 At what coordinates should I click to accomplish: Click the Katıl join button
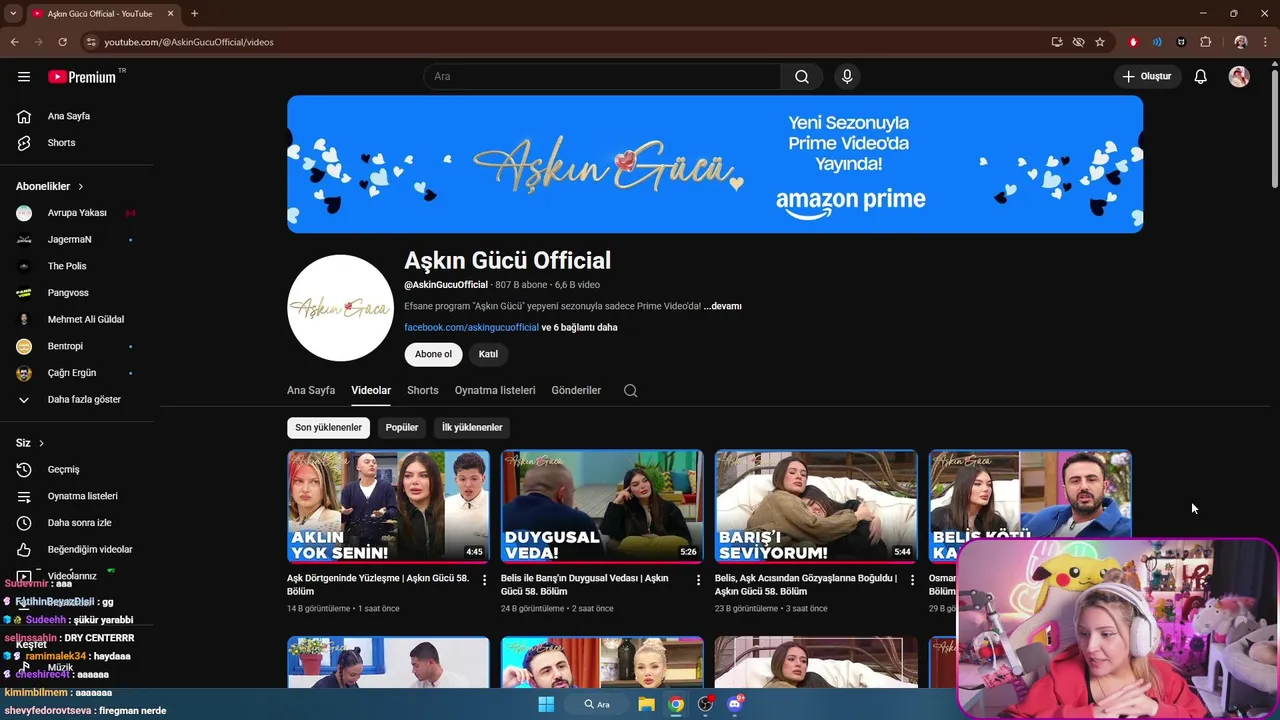488,354
